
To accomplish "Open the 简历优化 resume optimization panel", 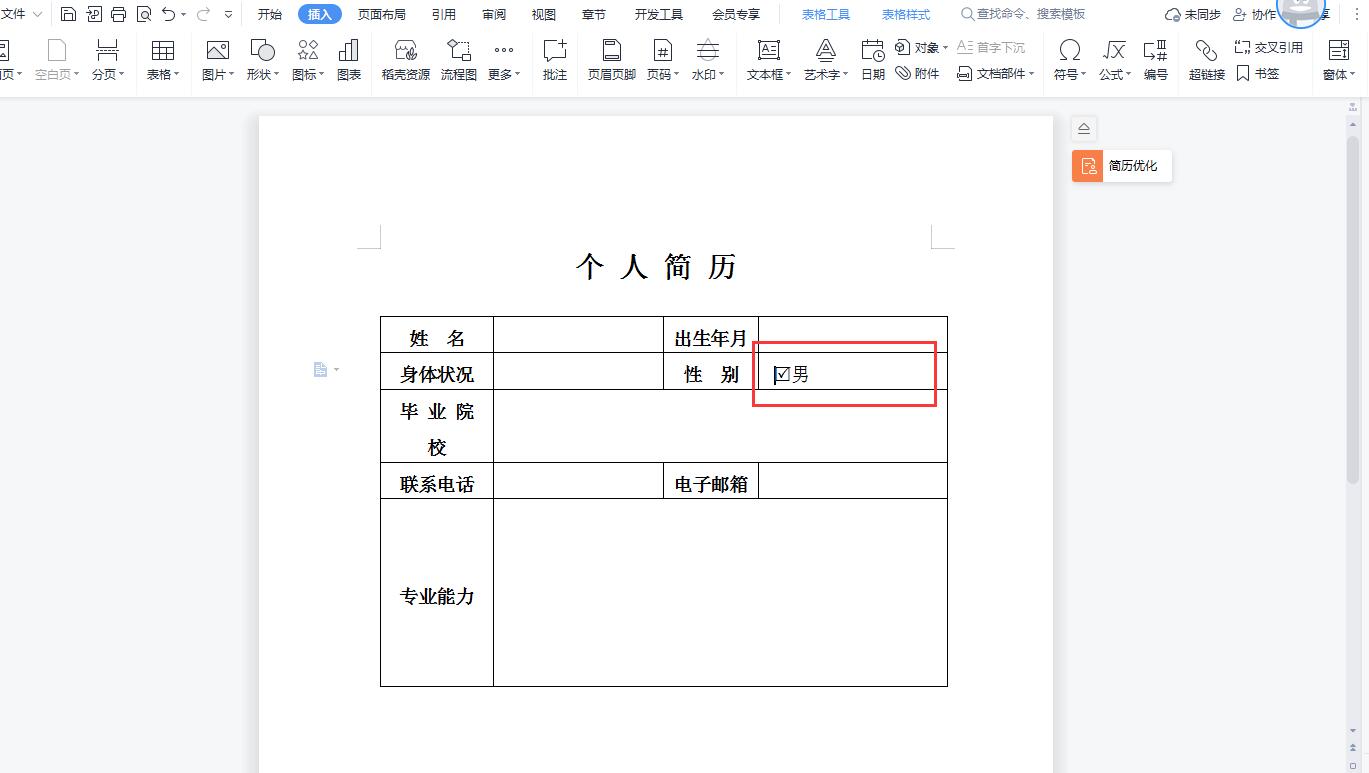I will coord(1120,166).
